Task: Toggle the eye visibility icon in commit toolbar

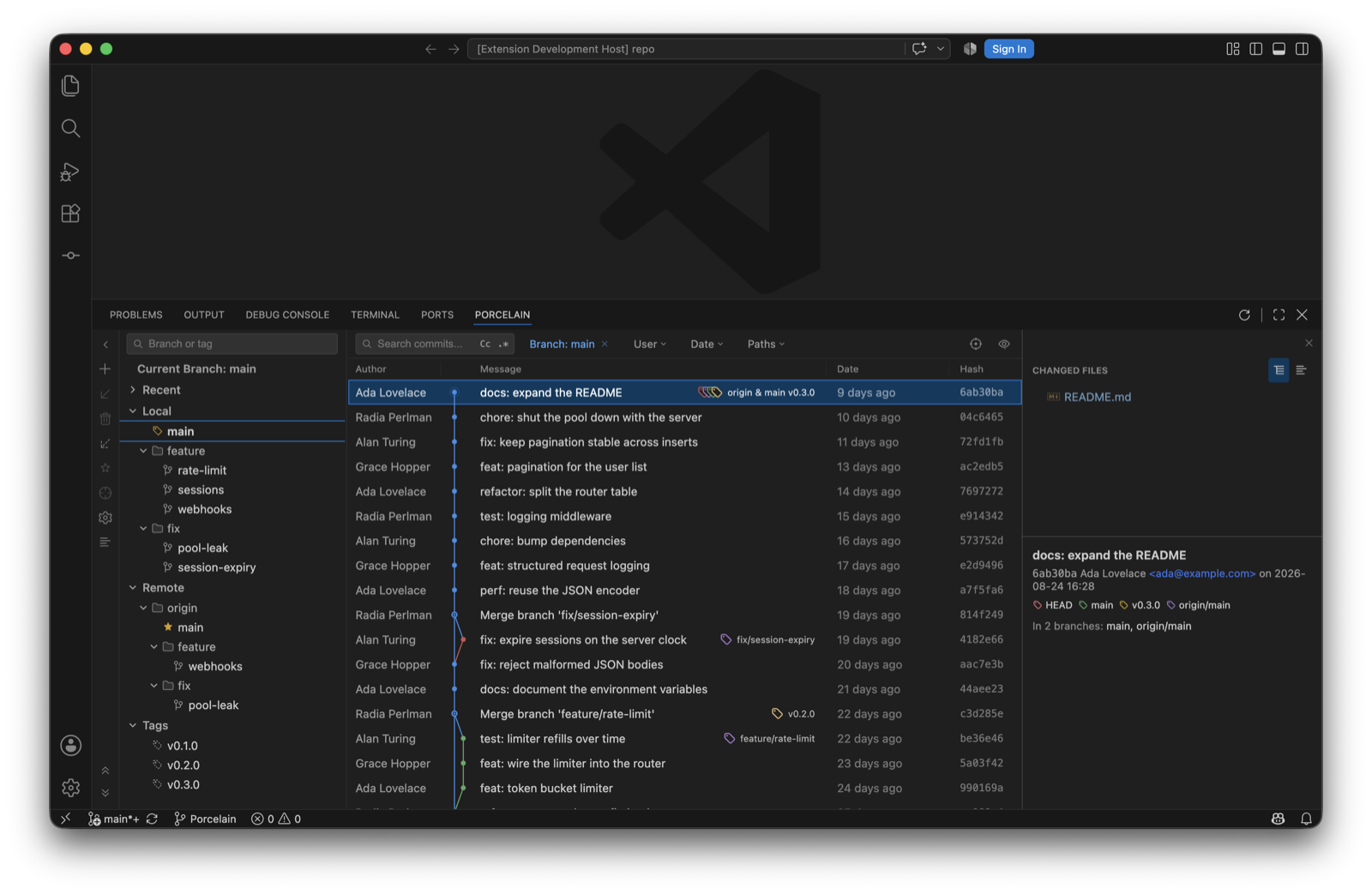Action: click(1004, 344)
